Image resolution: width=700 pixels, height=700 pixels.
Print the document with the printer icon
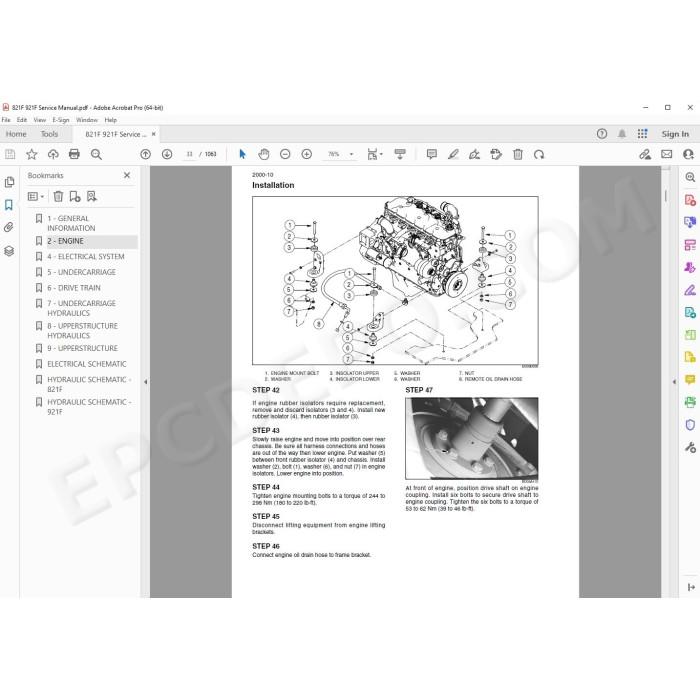74,154
